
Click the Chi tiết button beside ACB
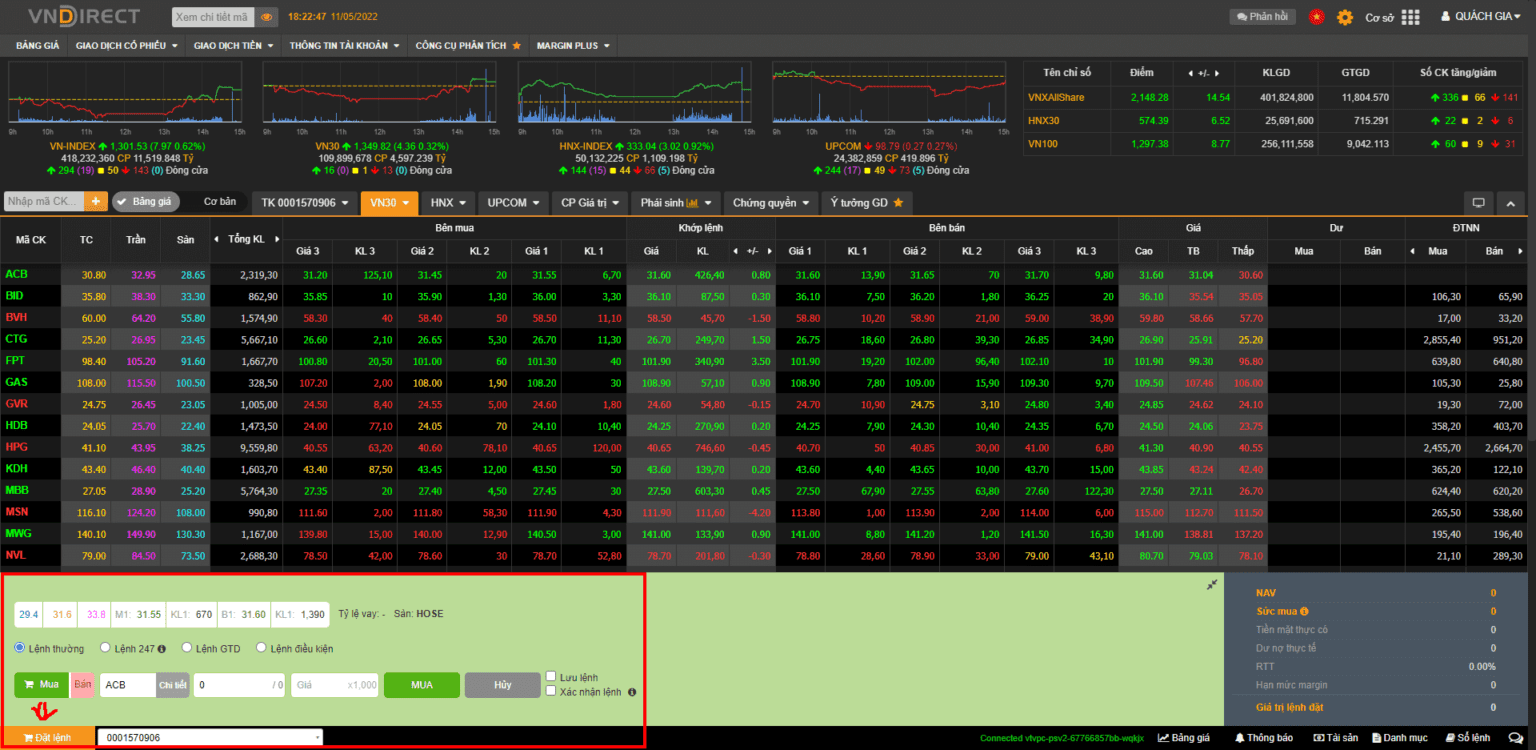click(x=172, y=685)
